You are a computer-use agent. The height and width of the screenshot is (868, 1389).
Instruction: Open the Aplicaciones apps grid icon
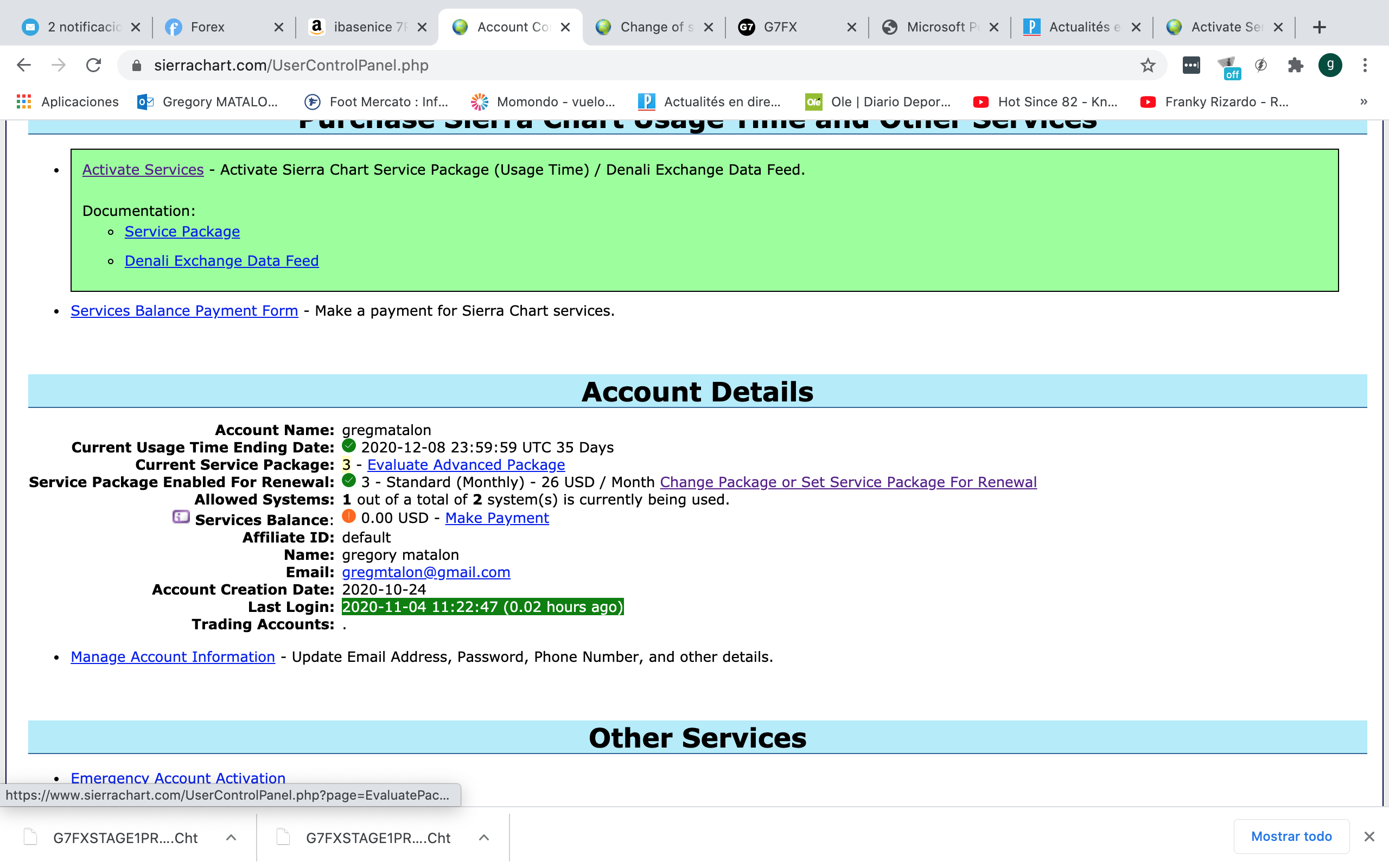pyautogui.click(x=24, y=101)
